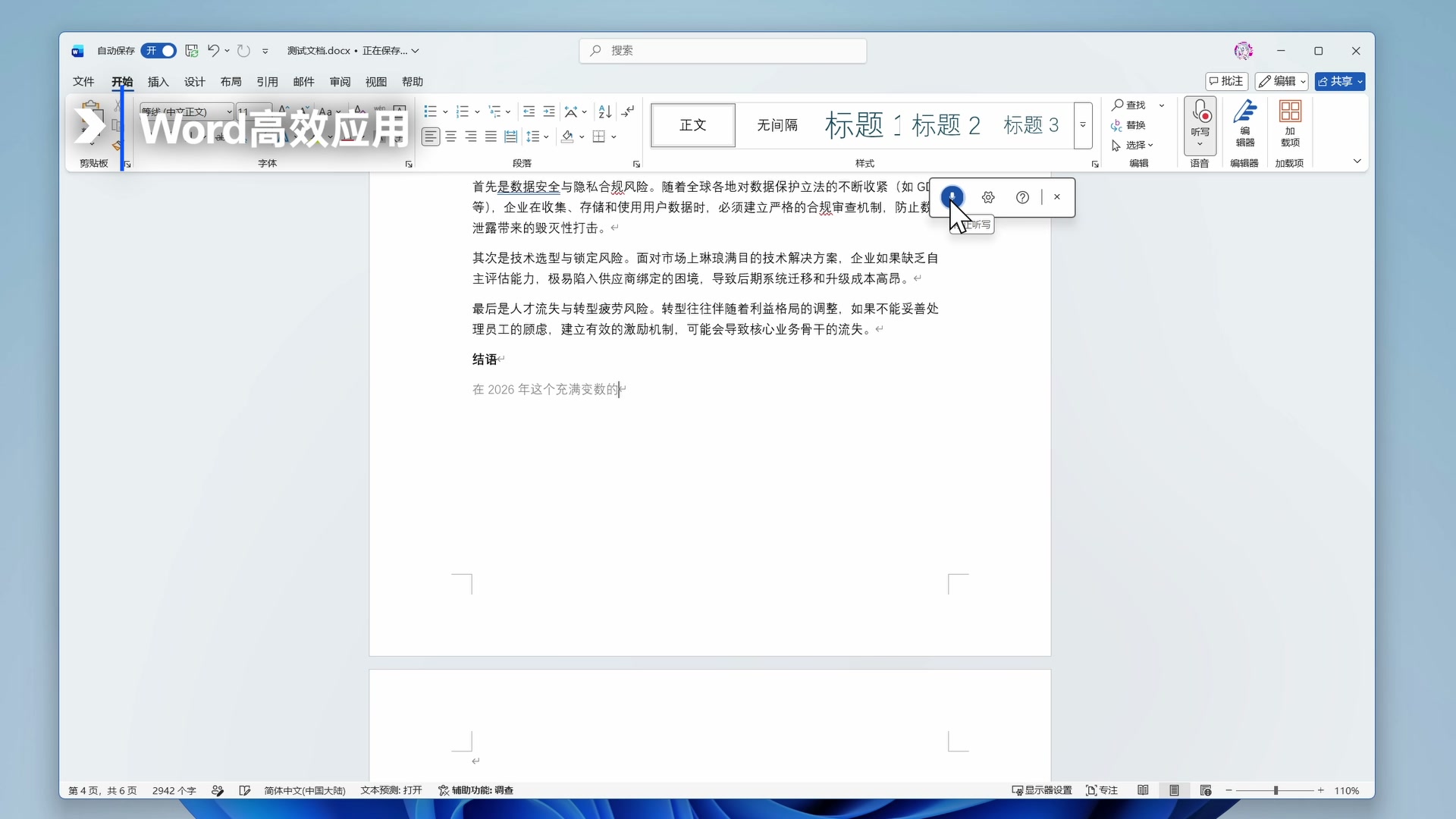Open the 布局 tab

(x=231, y=82)
